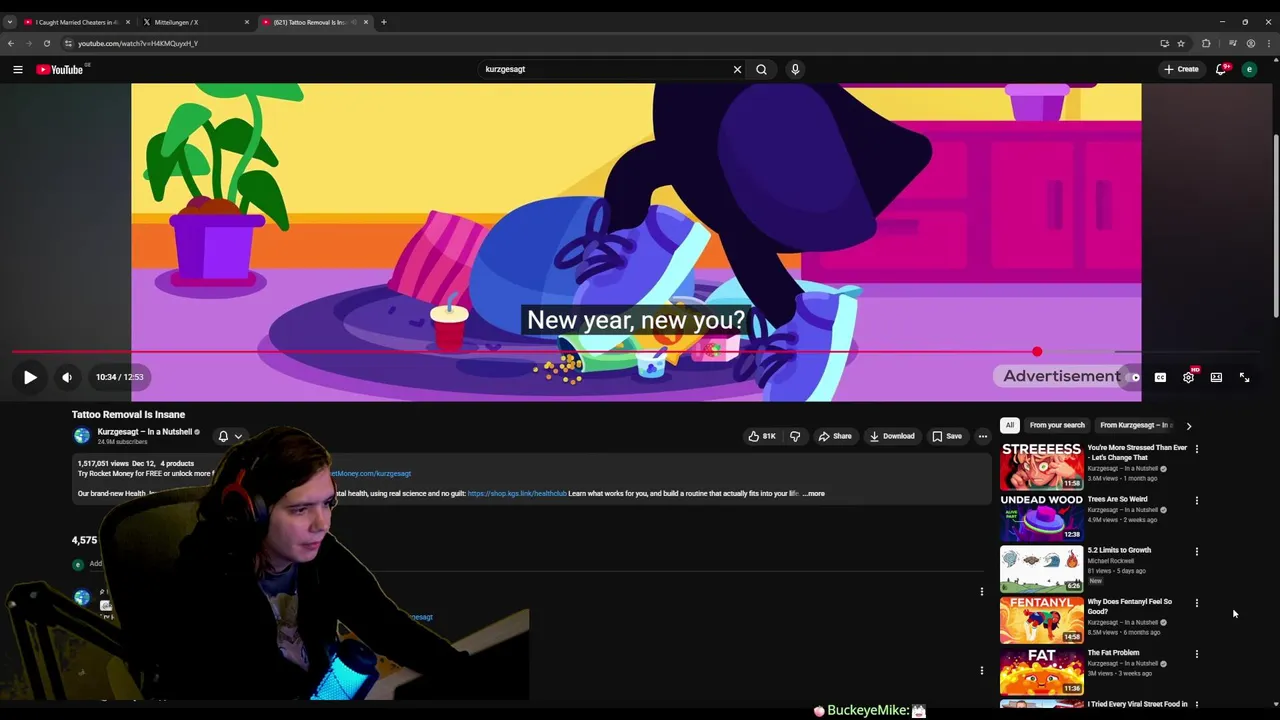Dislike the video with thumbs down

coord(795,436)
